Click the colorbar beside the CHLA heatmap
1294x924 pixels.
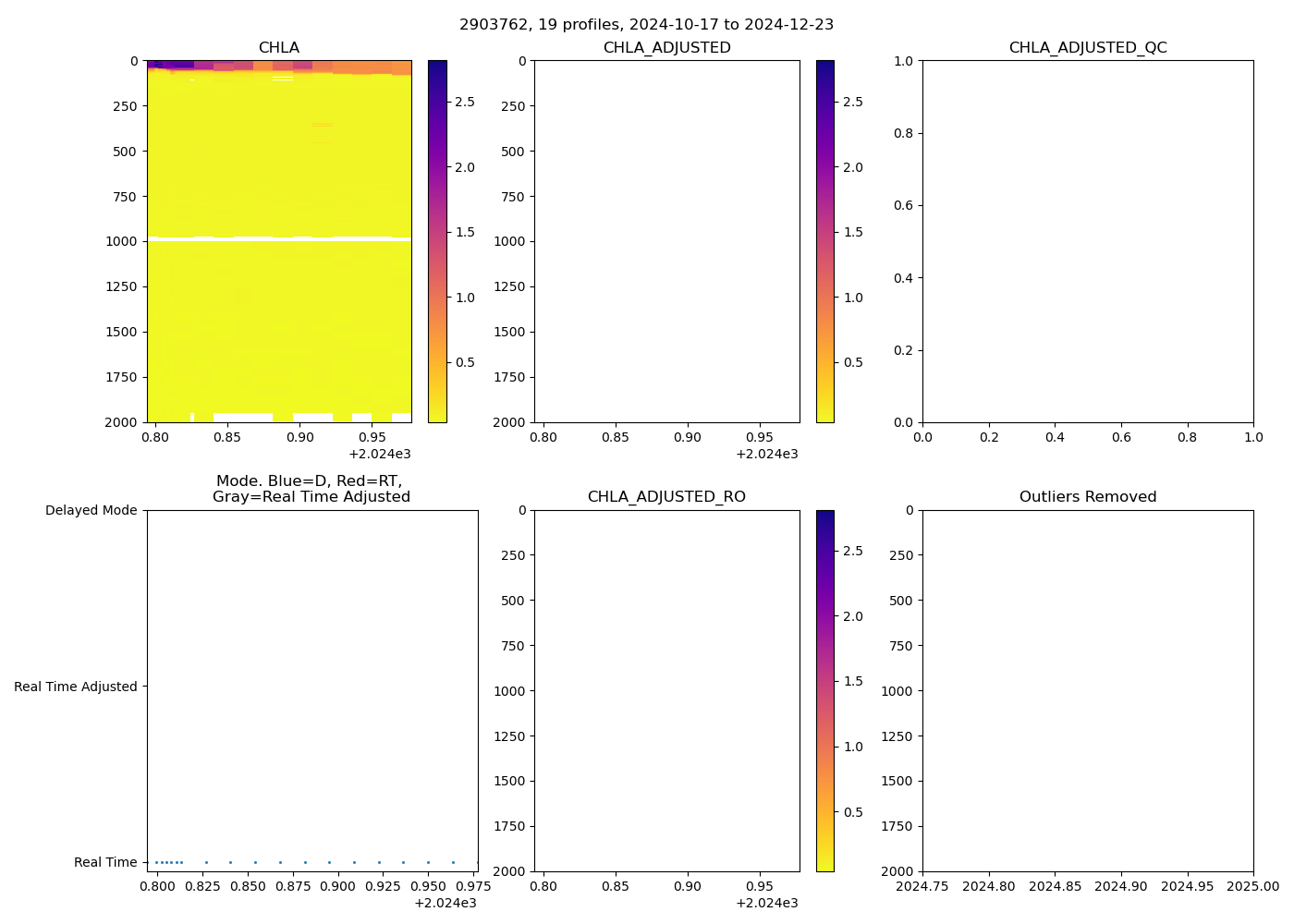(x=437, y=241)
